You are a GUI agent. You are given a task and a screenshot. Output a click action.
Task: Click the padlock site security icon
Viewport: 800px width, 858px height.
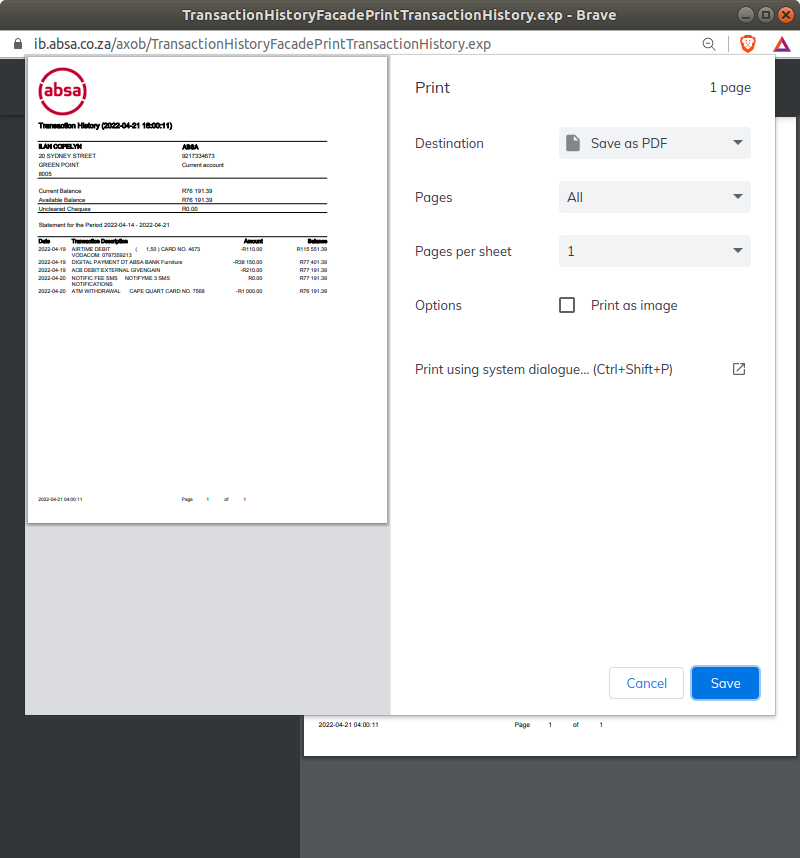click(x=17, y=44)
